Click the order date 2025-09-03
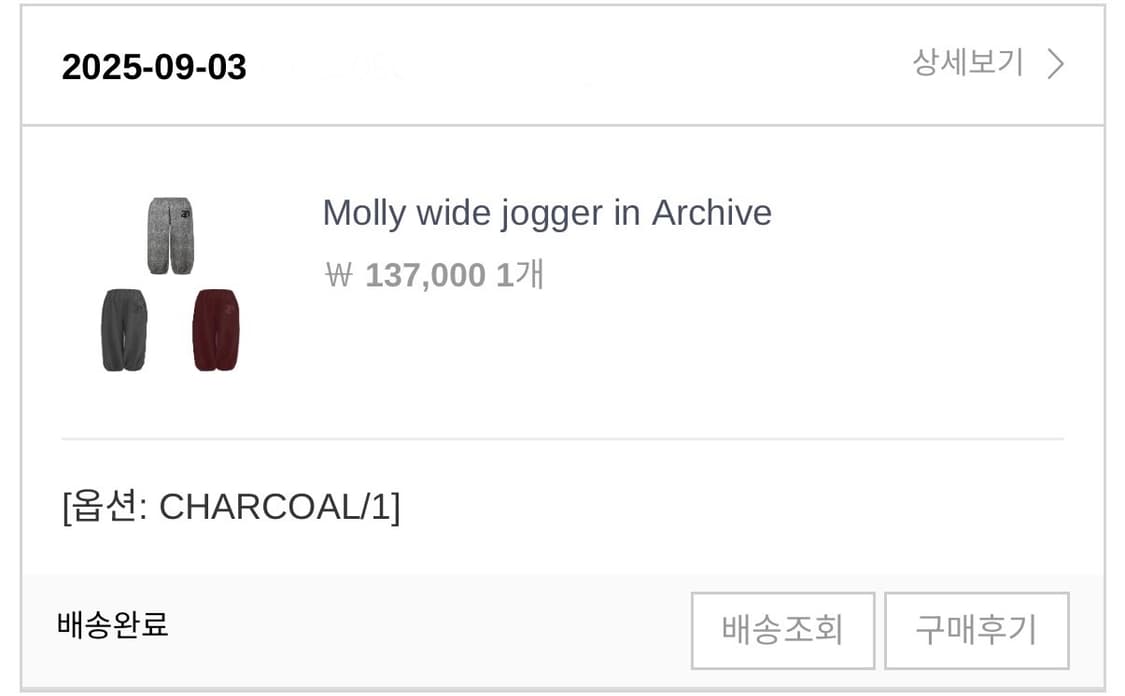 click(154, 67)
